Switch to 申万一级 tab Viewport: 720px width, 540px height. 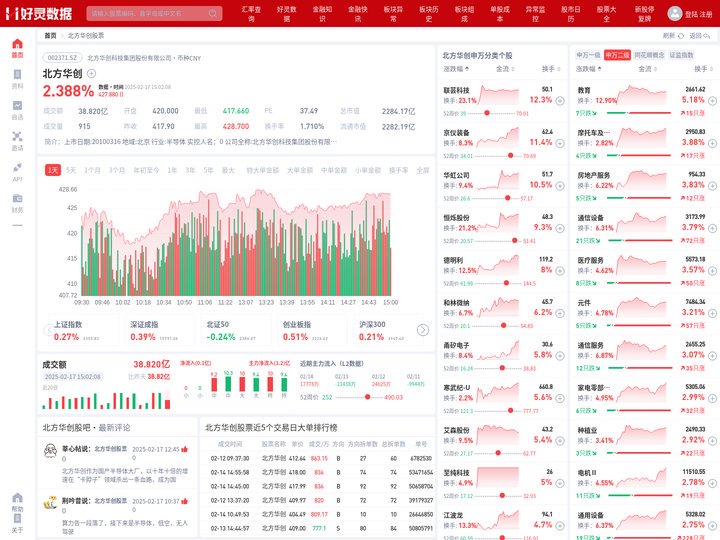pos(588,55)
